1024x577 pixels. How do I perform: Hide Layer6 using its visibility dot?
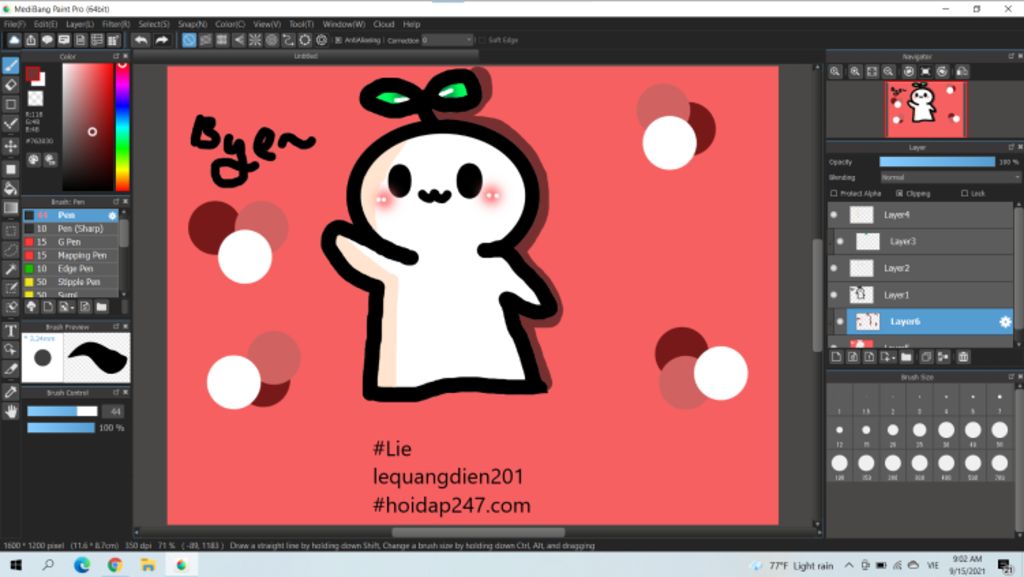coord(840,322)
